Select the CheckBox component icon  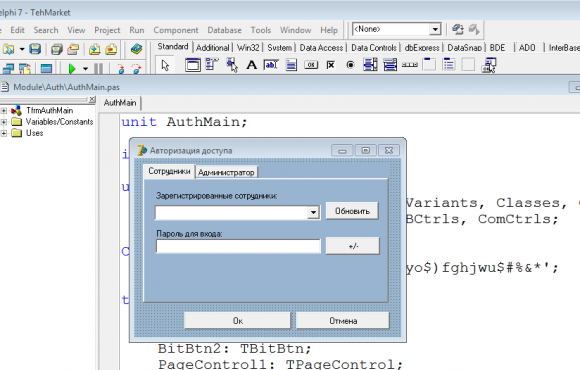pos(331,65)
